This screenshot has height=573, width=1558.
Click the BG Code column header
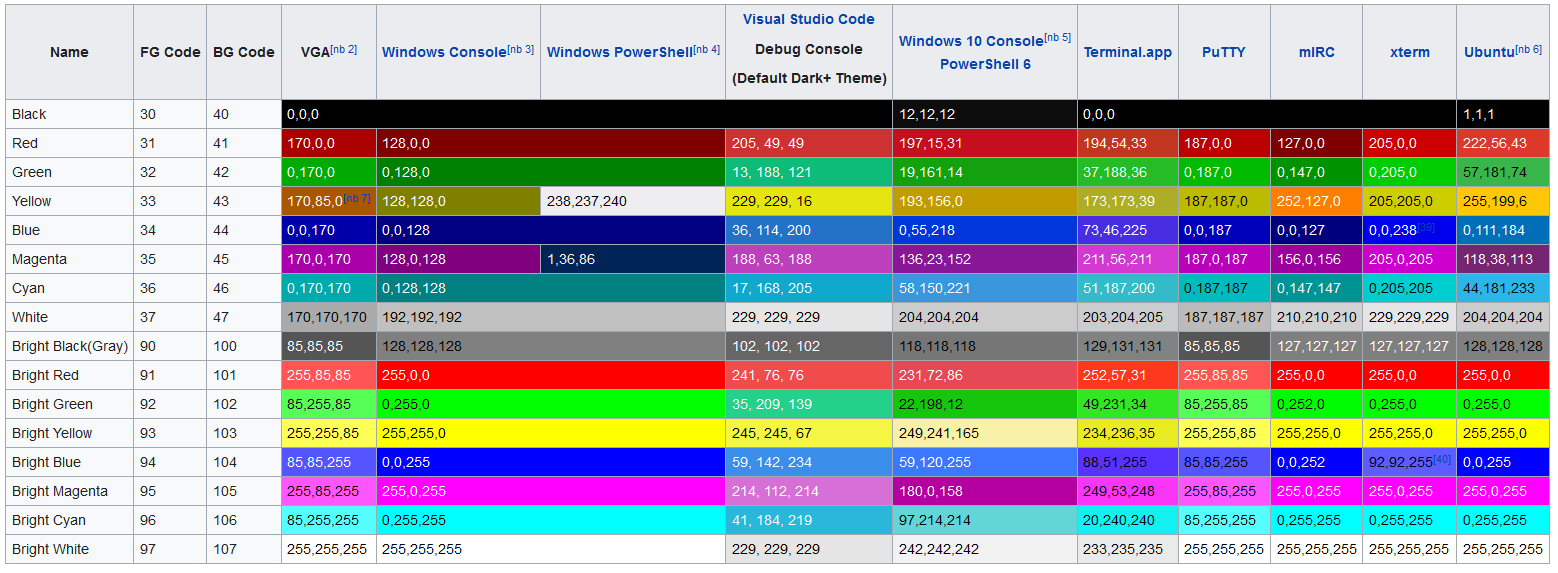[x=244, y=52]
